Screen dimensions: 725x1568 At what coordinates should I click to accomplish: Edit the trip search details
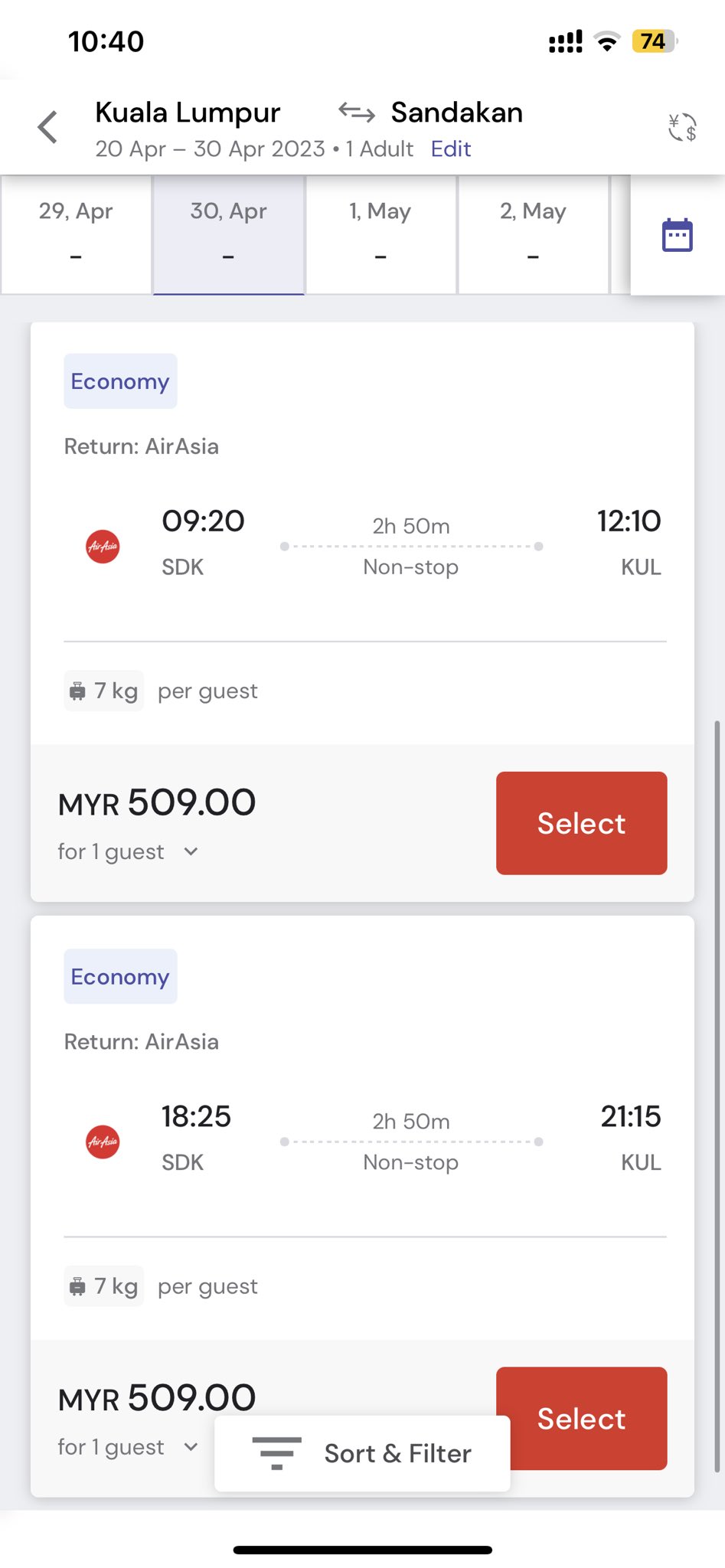(x=450, y=149)
